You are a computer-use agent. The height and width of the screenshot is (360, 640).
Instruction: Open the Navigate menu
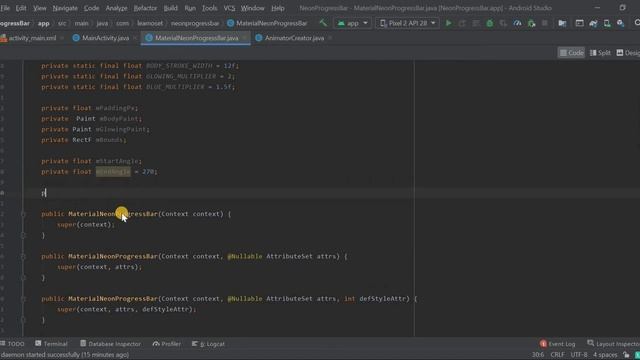(65, 8)
